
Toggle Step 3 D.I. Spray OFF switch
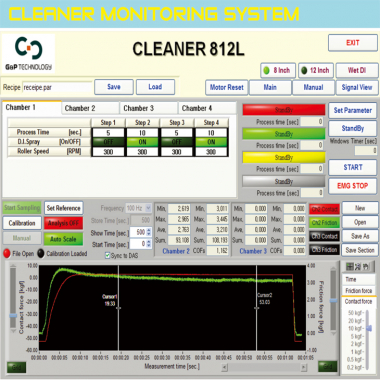[x=177, y=142]
